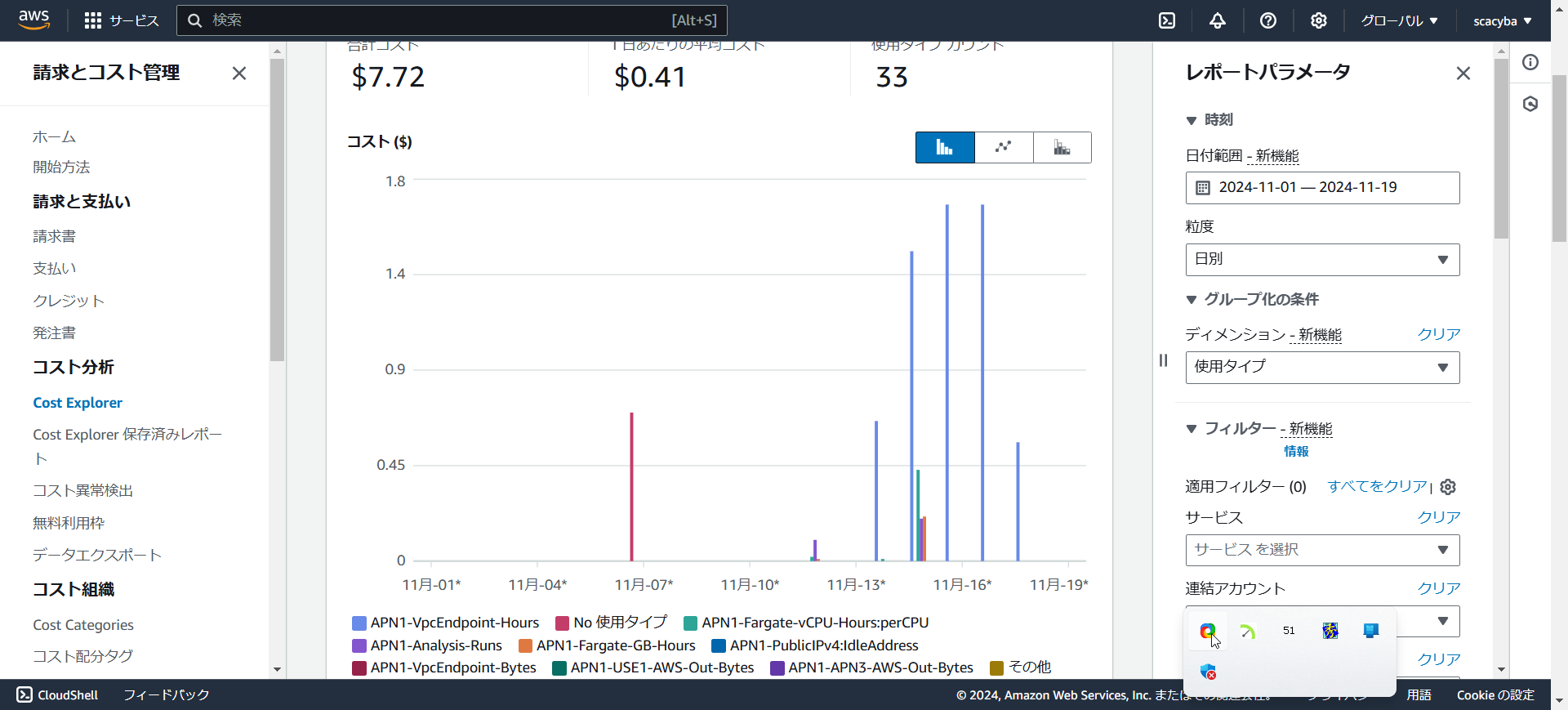Click the AWS logo home icon

[x=33, y=20]
